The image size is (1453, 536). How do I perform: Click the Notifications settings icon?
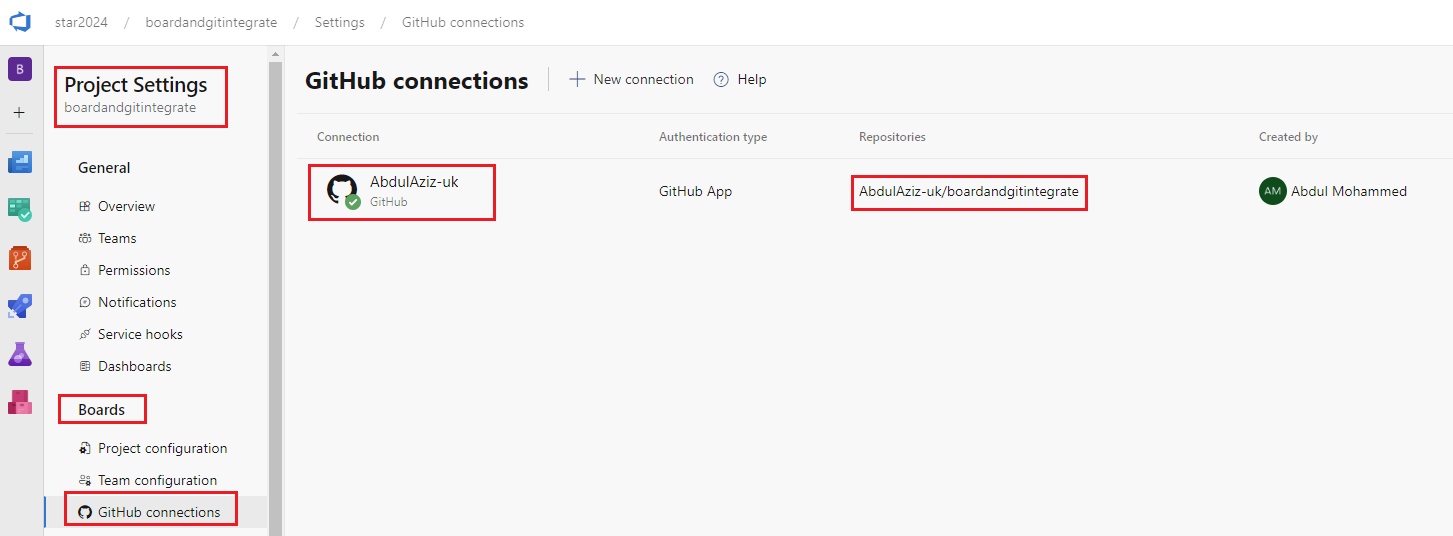(85, 302)
